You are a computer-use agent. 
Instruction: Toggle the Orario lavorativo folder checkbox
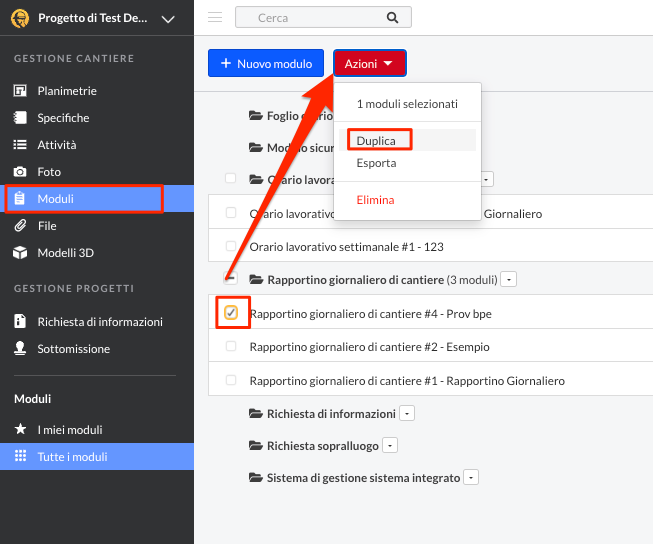[x=230, y=178]
